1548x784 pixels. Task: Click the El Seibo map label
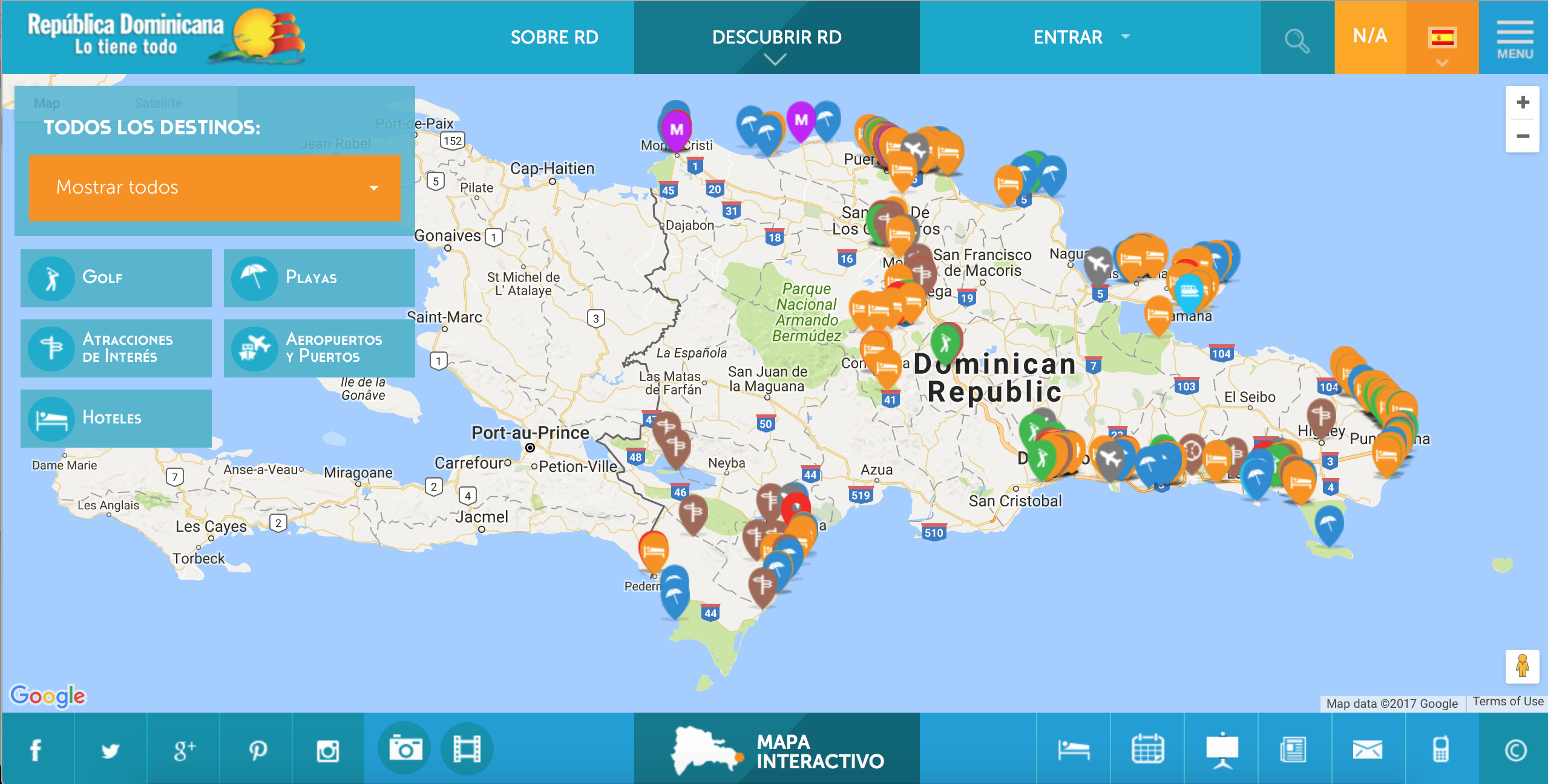pos(1250,397)
